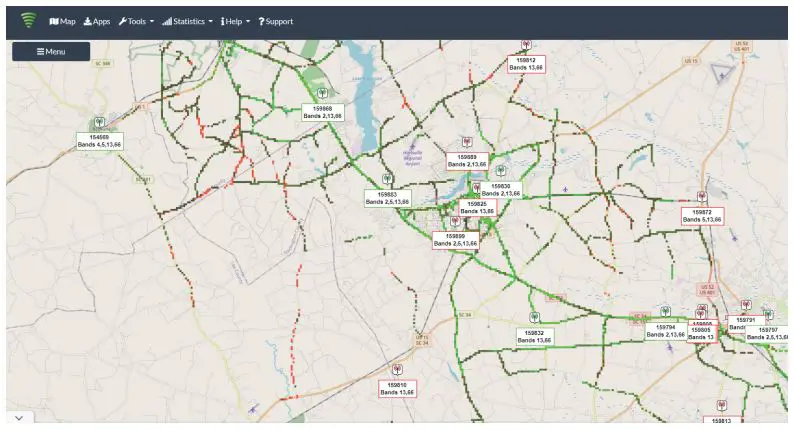Image resolution: width=794 pixels, height=430 pixels.
Task: Click the 159805 Bands 13 label
Action: tap(702, 334)
